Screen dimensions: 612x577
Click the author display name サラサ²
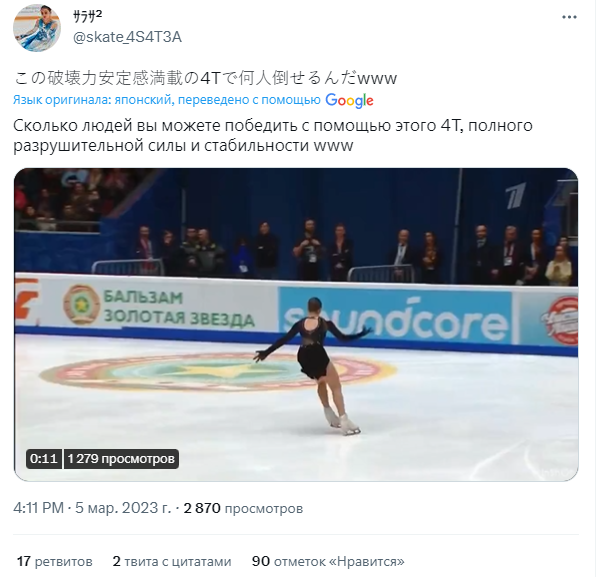pyautogui.click(x=87, y=16)
